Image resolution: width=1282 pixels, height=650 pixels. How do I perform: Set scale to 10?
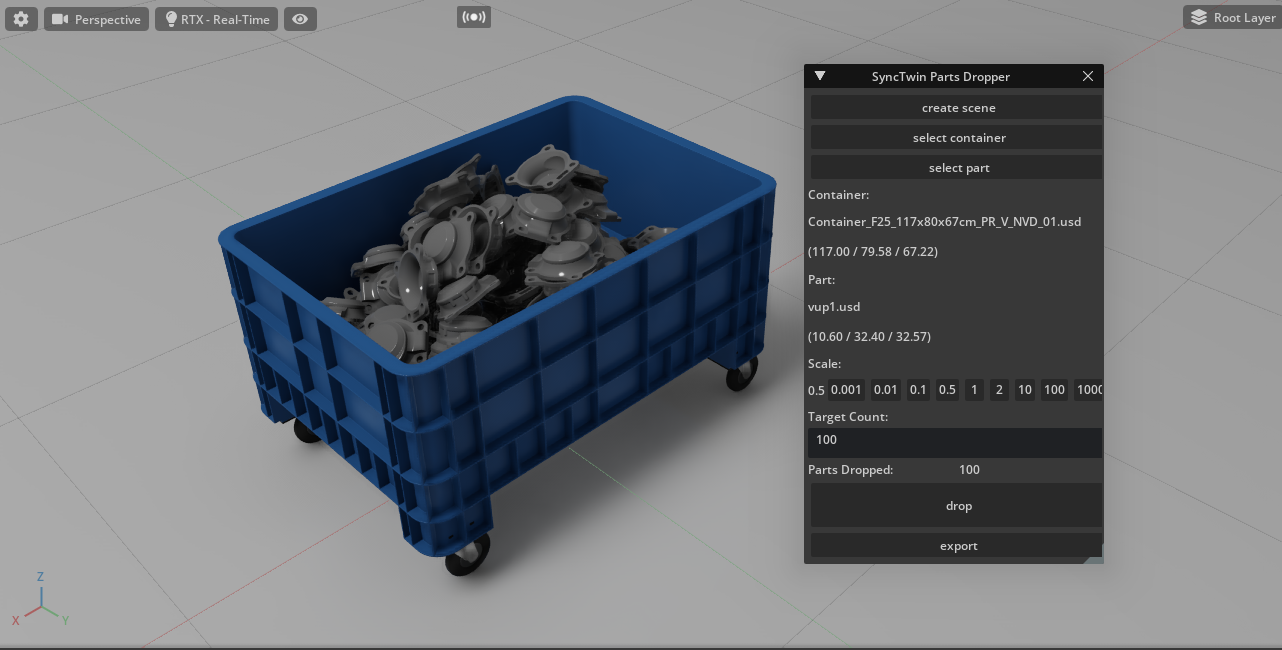(x=1024, y=390)
